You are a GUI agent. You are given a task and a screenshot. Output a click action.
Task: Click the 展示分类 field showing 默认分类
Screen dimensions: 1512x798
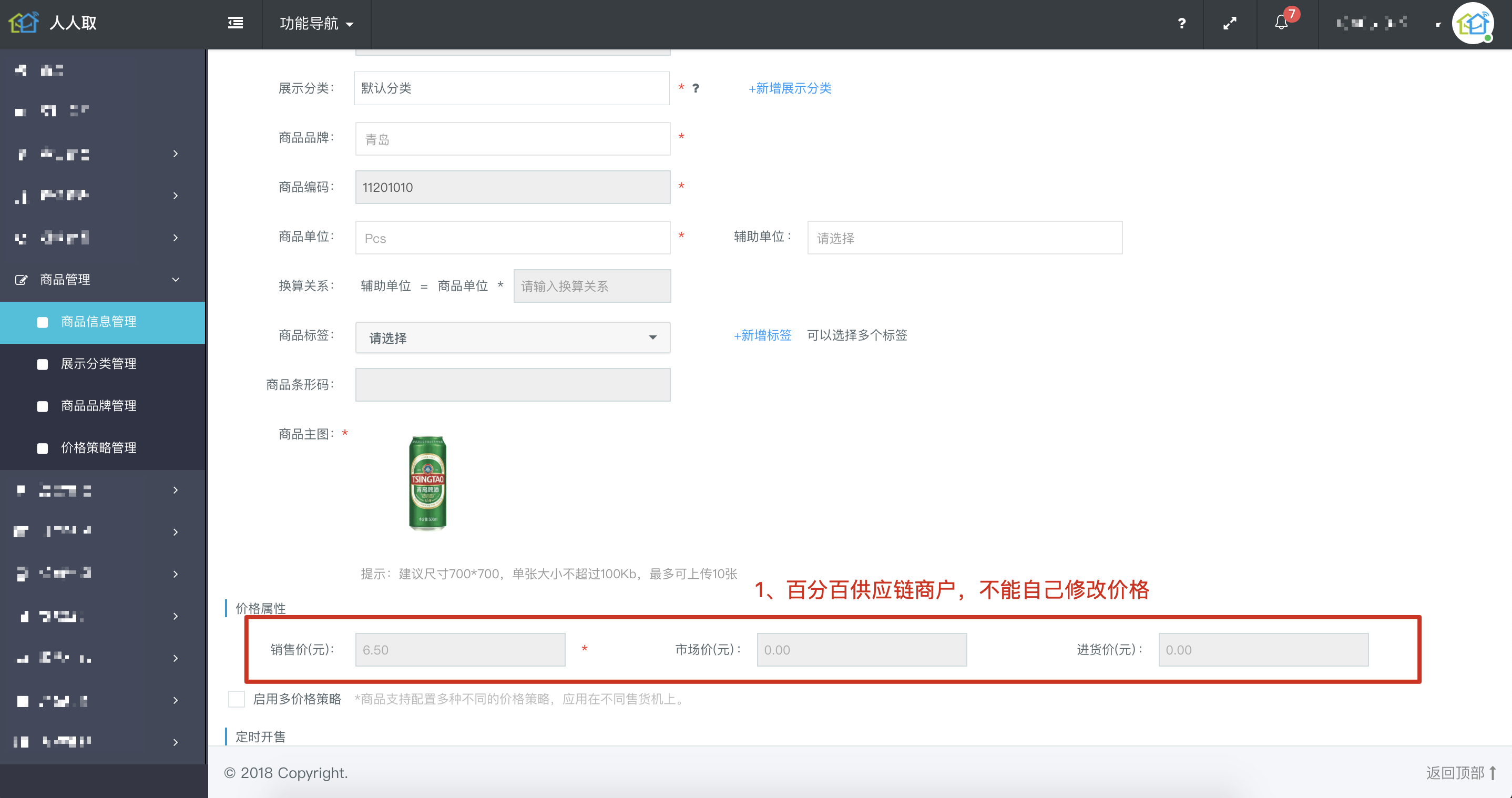point(512,88)
